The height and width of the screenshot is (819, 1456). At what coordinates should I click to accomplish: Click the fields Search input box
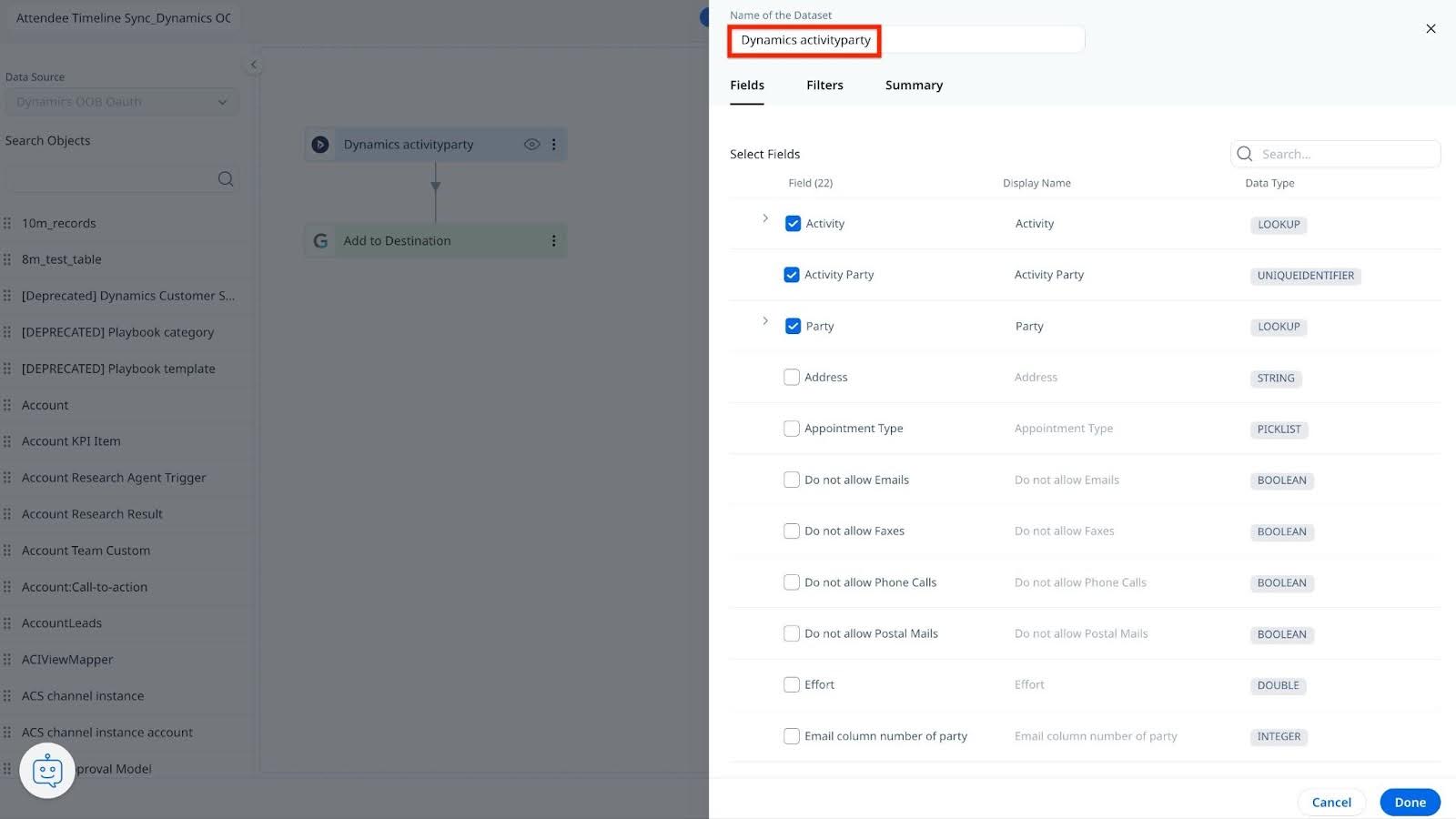pyautogui.click(x=1336, y=154)
